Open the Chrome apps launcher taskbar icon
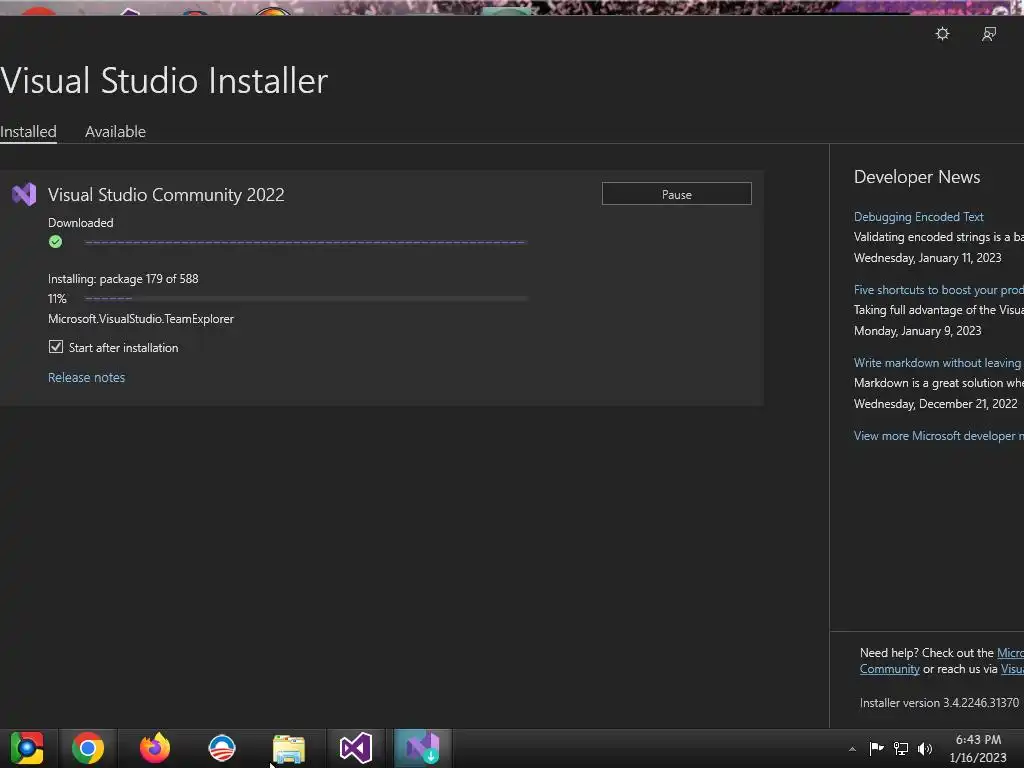This screenshot has width=1024, height=768. (x=27, y=748)
